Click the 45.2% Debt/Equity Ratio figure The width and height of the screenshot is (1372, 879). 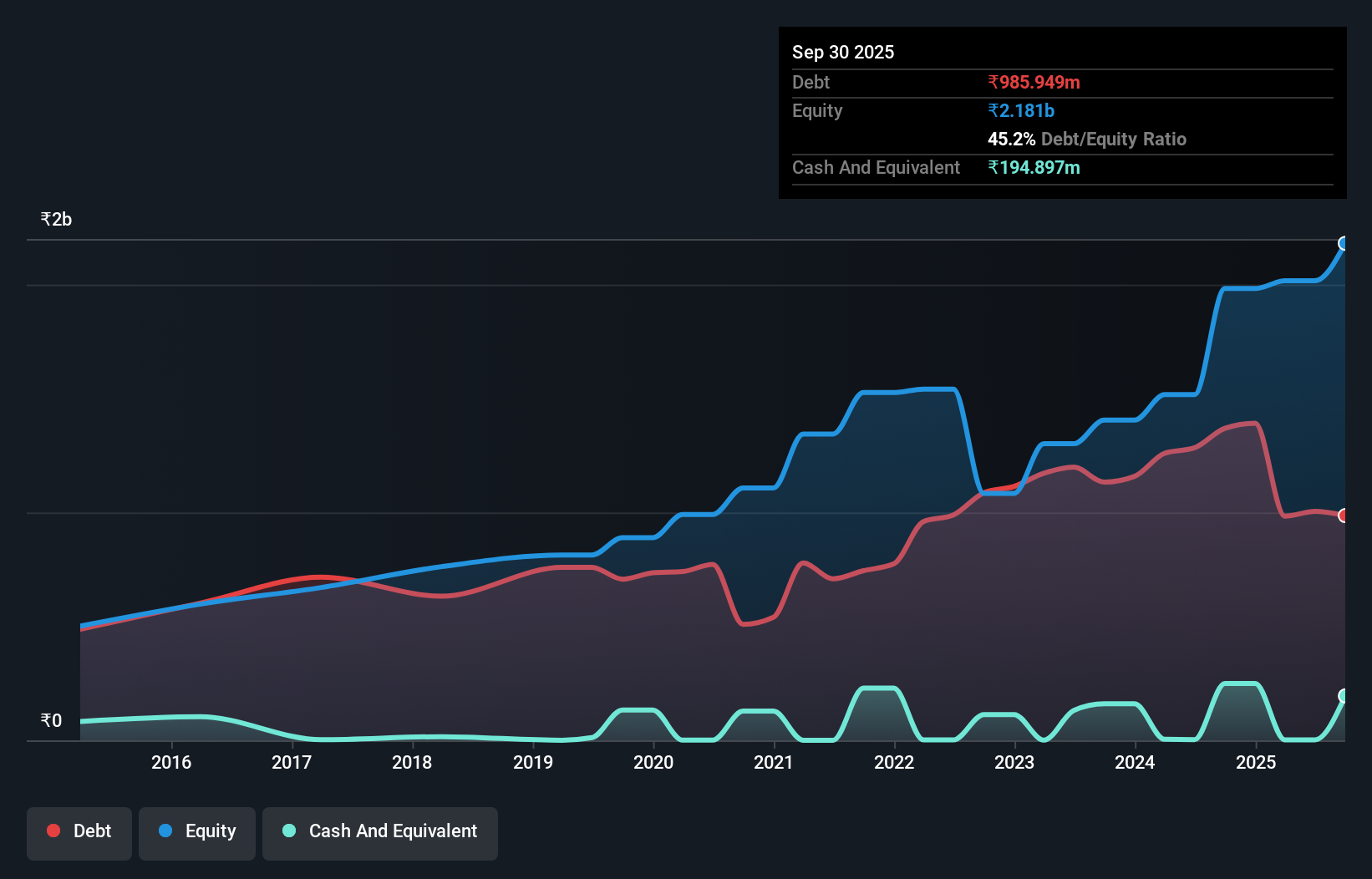coord(1010,139)
